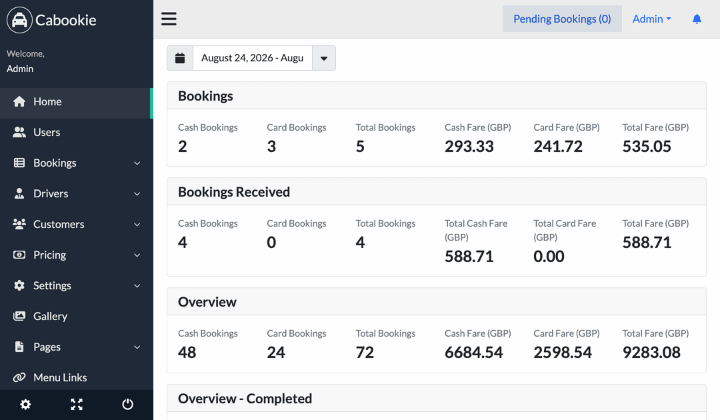Open the Gallery menu item
This screenshot has height=420, width=720.
point(76,316)
